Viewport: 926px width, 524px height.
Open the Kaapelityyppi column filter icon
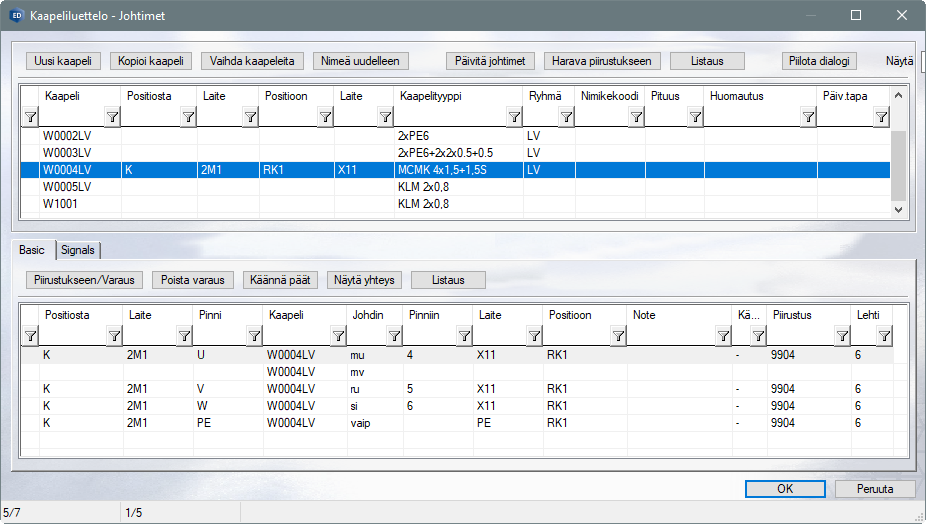point(512,118)
